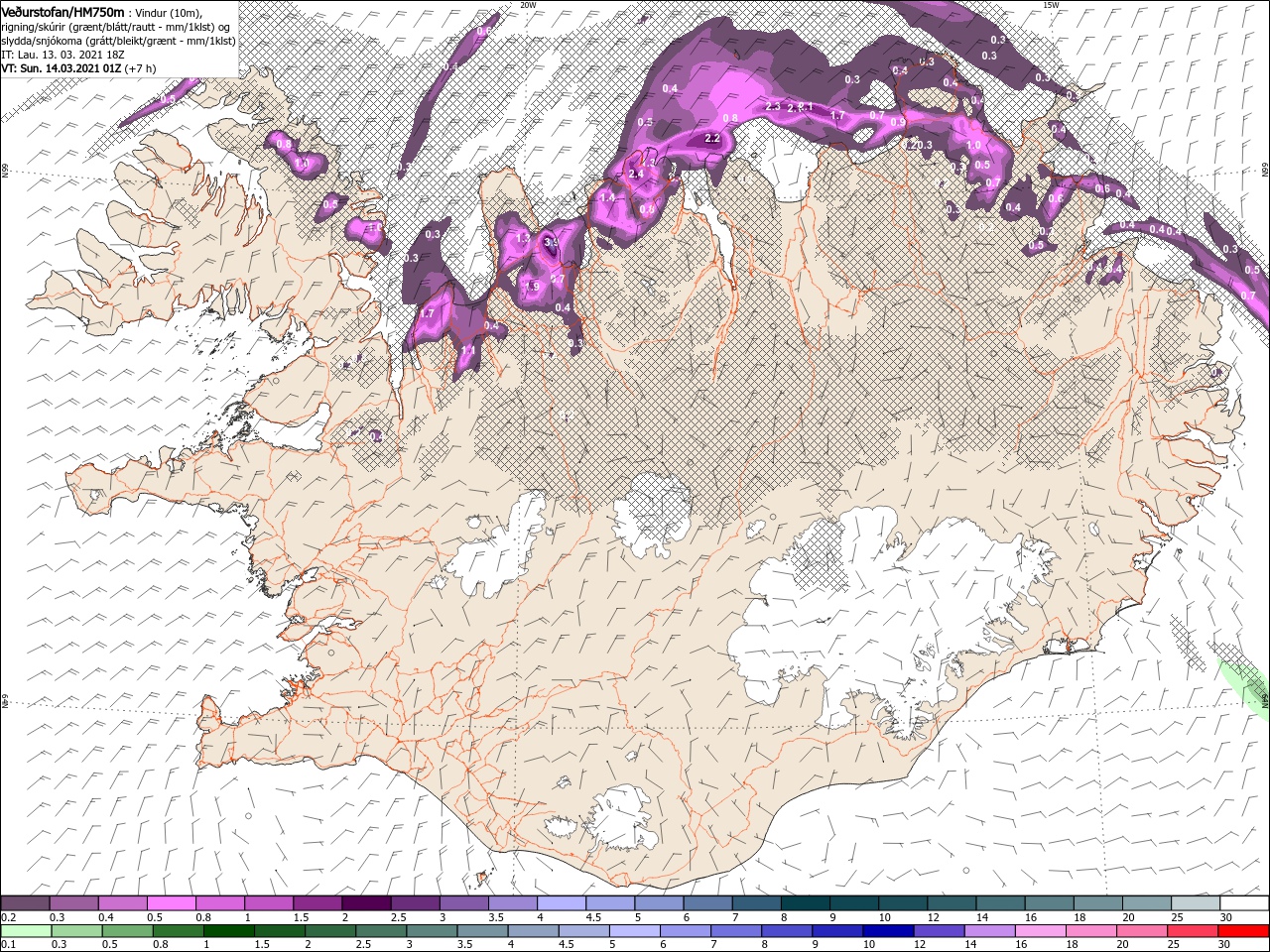Pick the slate blue 6 snowfall swatch

707,903
